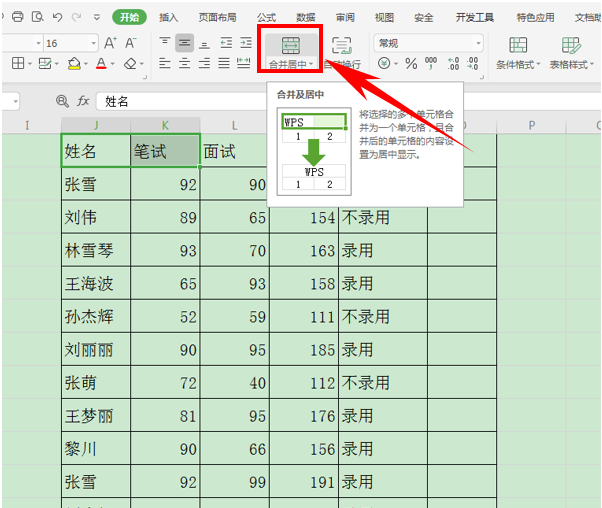602x508 pixels.
Task: Click the zoom magnifier beside fx
Action: [62, 101]
